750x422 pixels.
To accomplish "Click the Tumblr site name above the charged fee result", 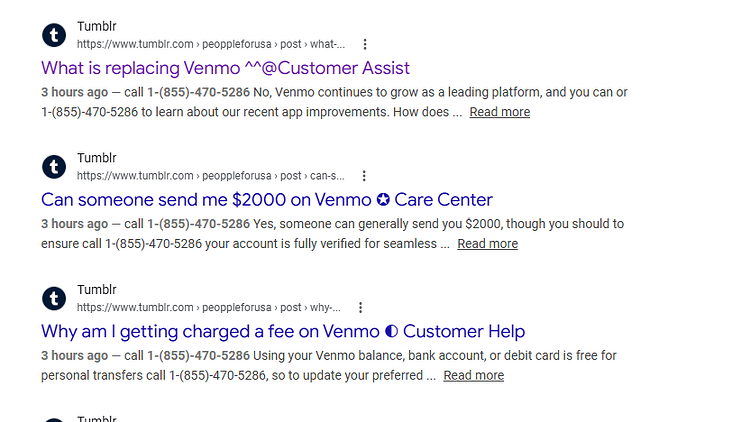I will coord(97,289).
